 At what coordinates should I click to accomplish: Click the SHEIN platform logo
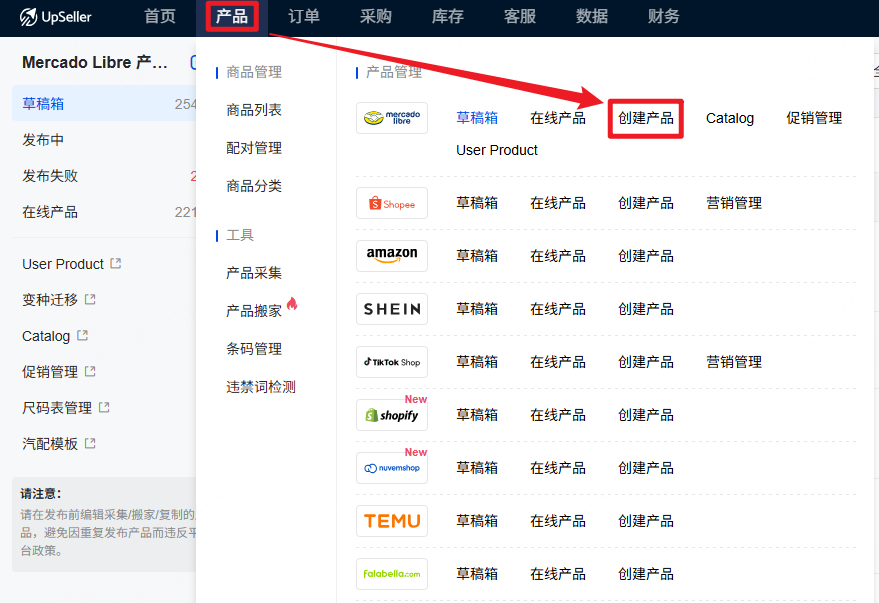coord(392,309)
